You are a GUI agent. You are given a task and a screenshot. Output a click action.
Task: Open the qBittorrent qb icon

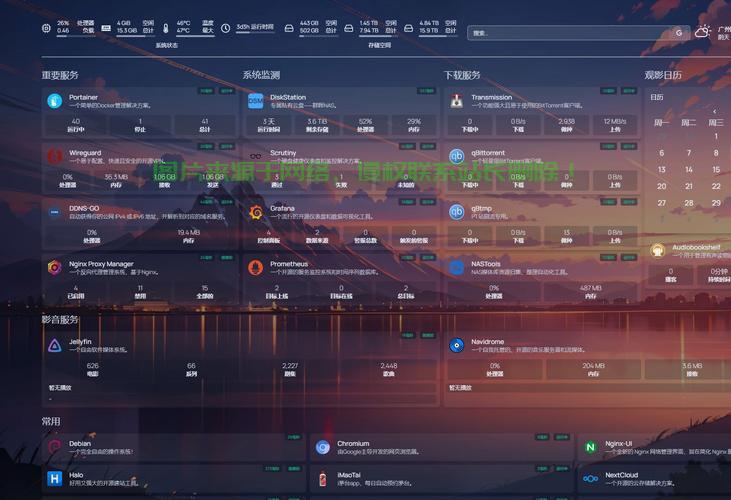click(456, 157)
